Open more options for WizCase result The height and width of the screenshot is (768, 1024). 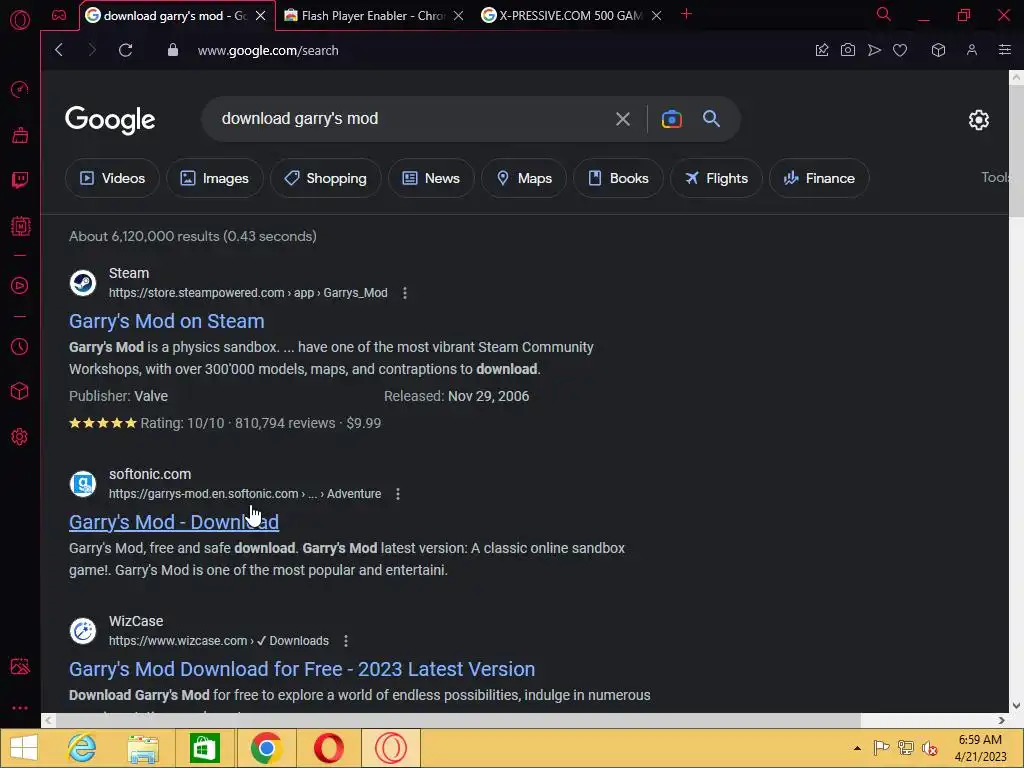(x=345, y=641)
